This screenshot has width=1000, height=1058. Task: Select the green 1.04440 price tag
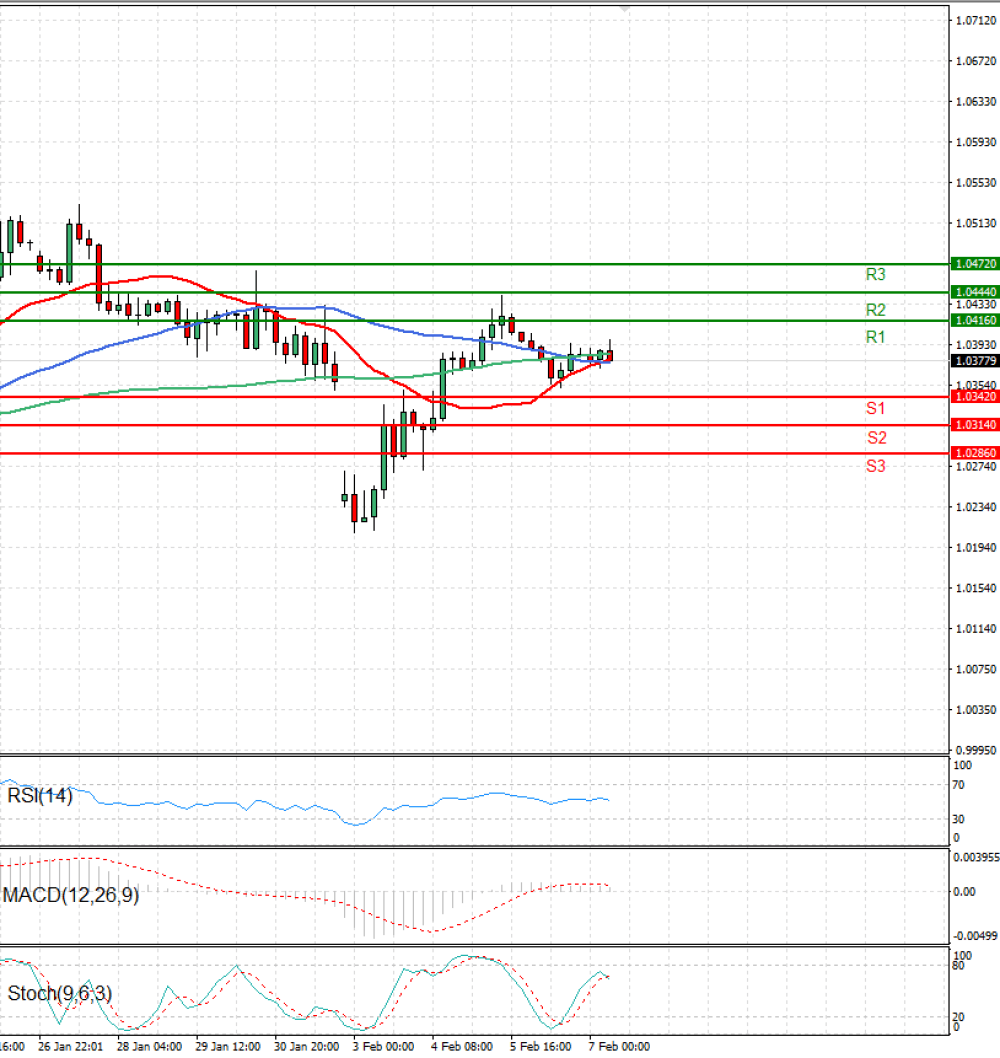pyautogui.click(x=974, y=292)
